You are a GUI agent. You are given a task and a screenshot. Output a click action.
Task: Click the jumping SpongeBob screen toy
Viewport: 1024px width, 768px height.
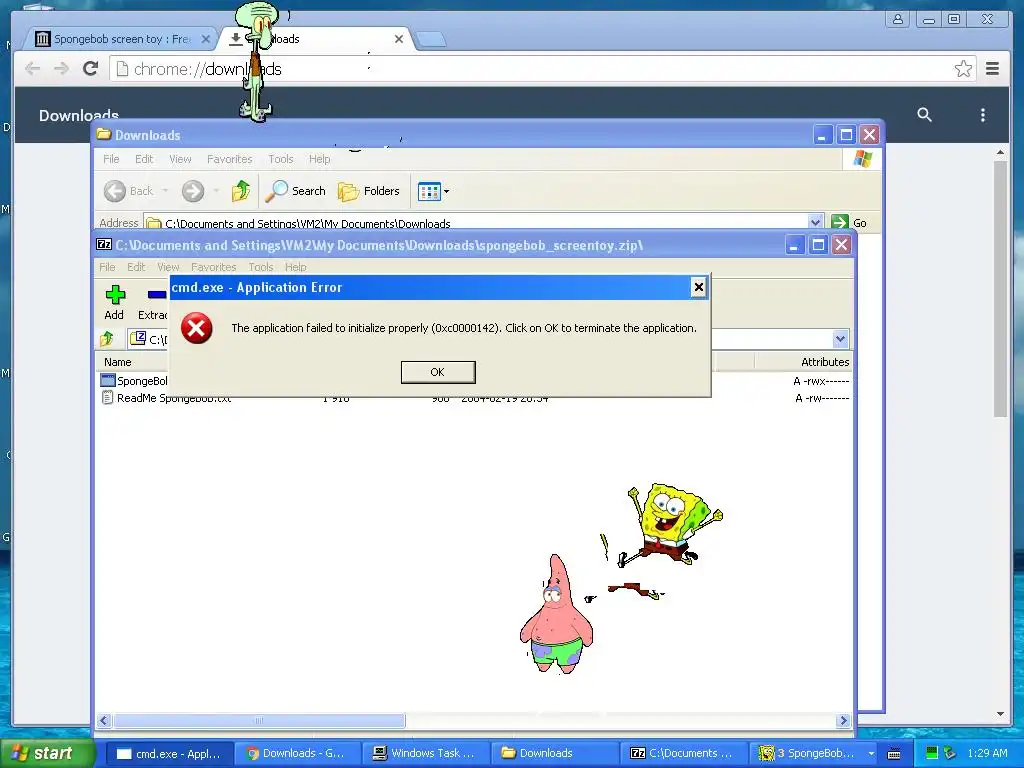[673, 524]
